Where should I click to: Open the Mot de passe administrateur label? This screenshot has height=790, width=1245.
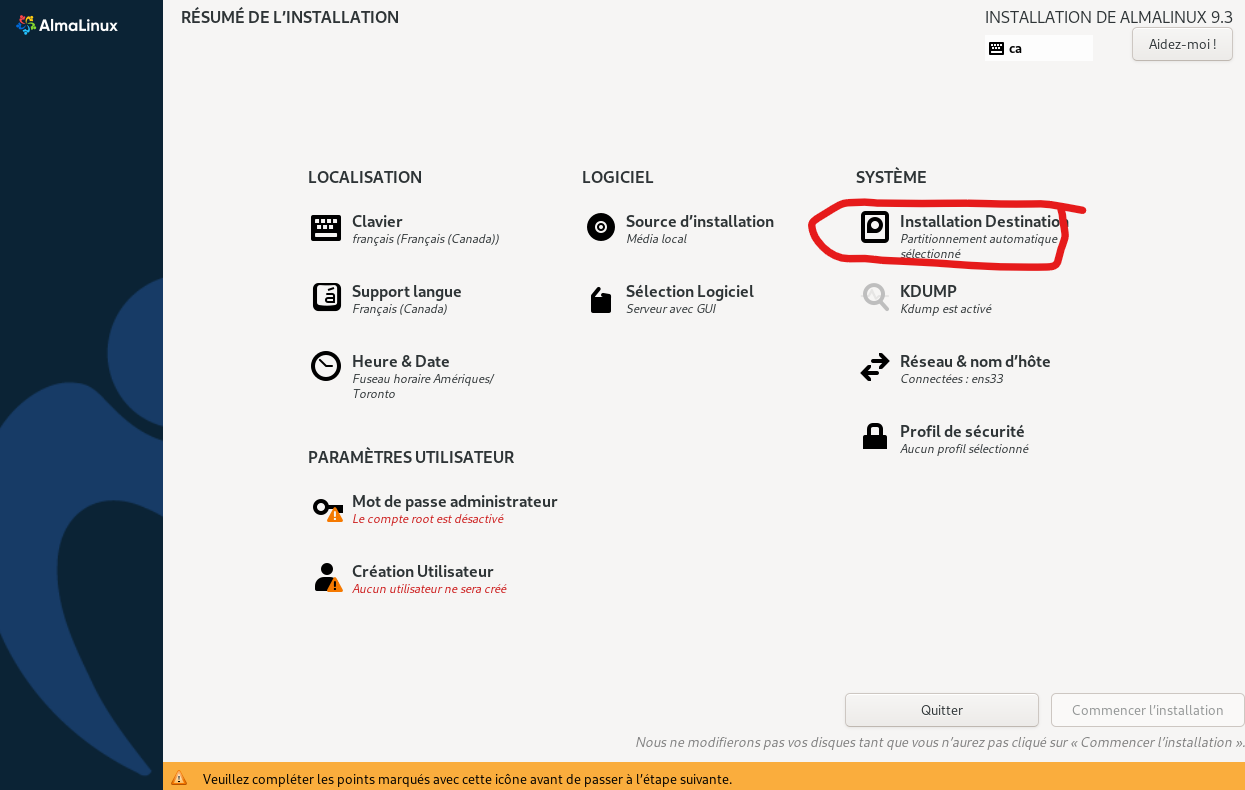pos(454,501)
